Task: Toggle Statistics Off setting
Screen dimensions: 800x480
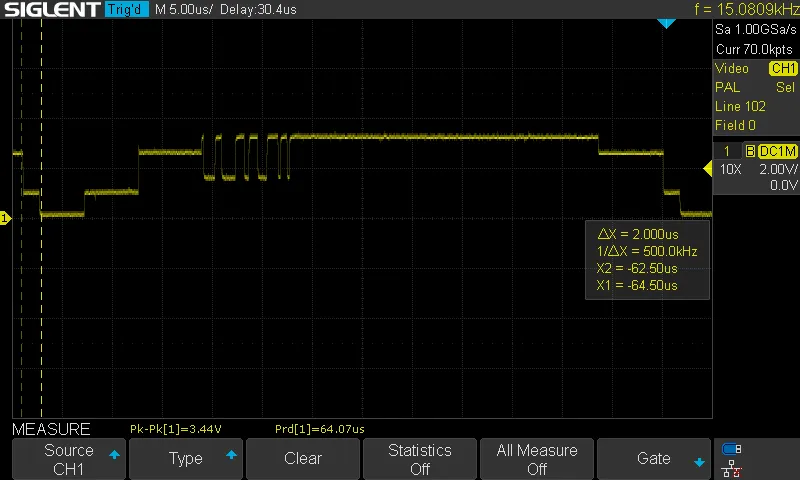Action: click(420, 459)
